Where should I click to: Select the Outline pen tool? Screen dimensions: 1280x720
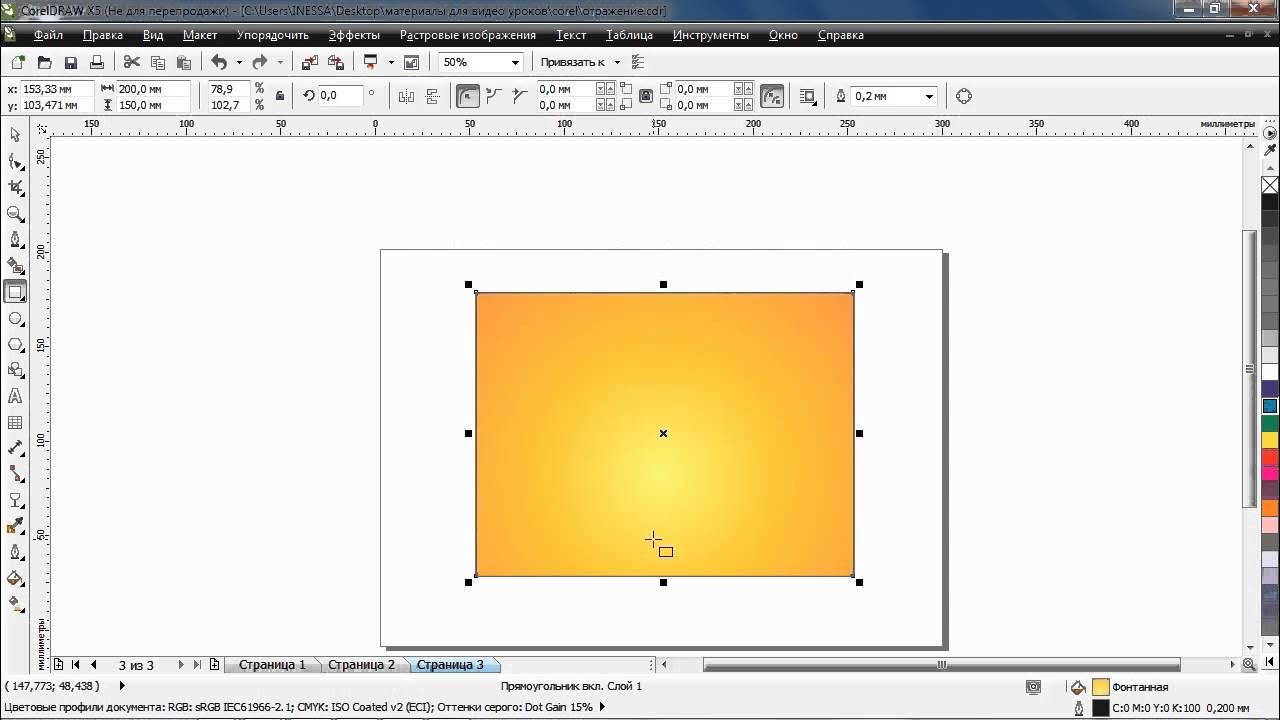coord(15,552)
